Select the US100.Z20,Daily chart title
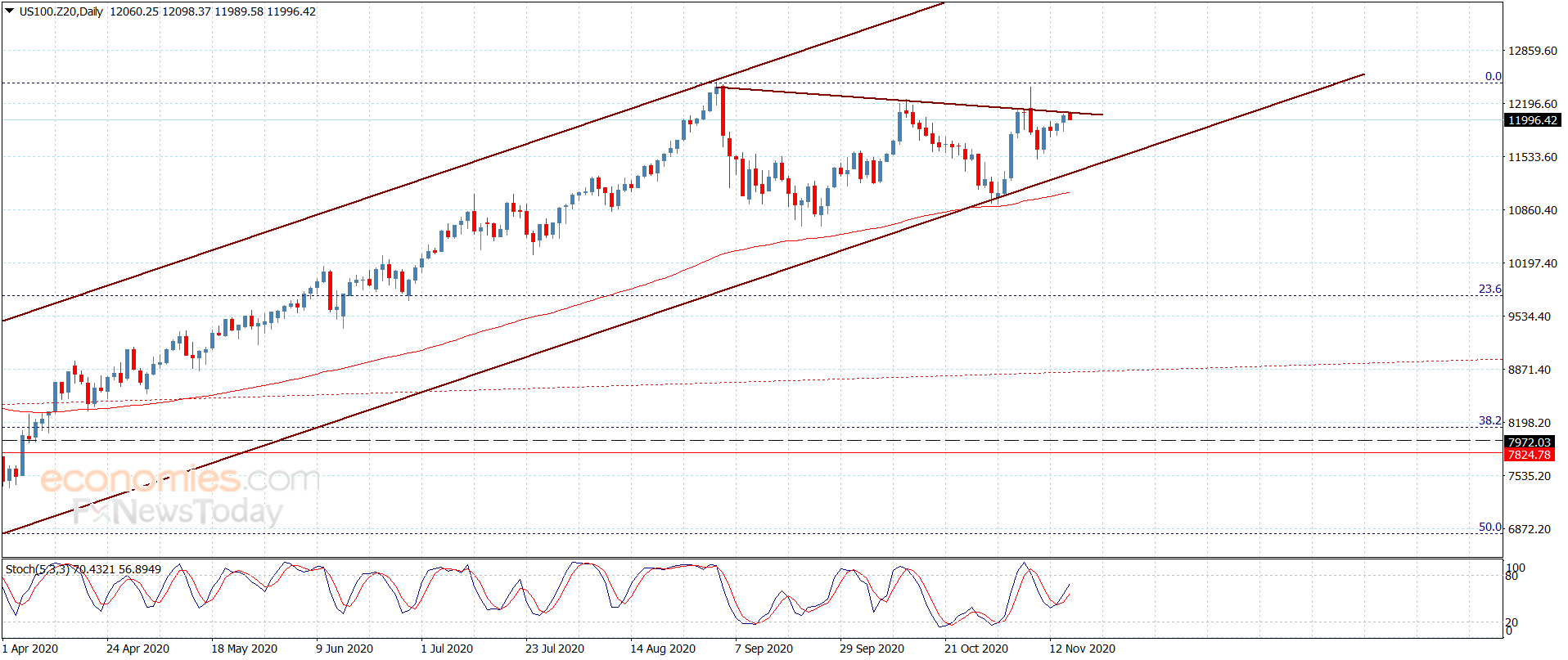The height and width of the screenshot is (660, 1568). (x=61, y=11)
